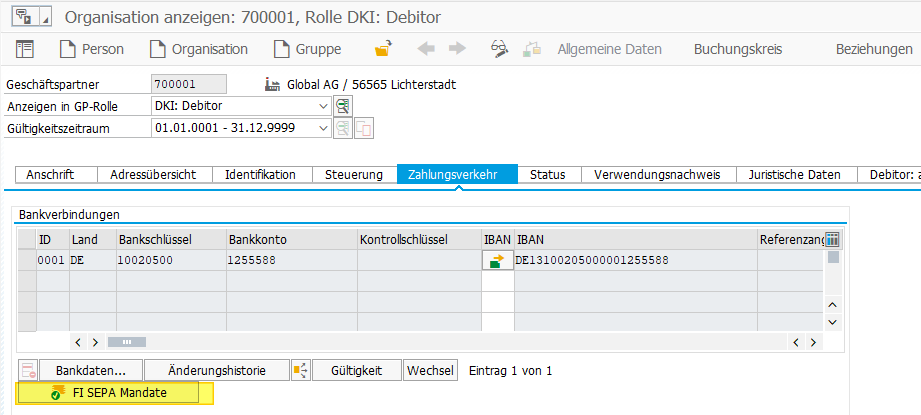Click the icon left of Gültigkeit button
The image size is (921, 415).
pyautogui.click(x=300, y=370)
